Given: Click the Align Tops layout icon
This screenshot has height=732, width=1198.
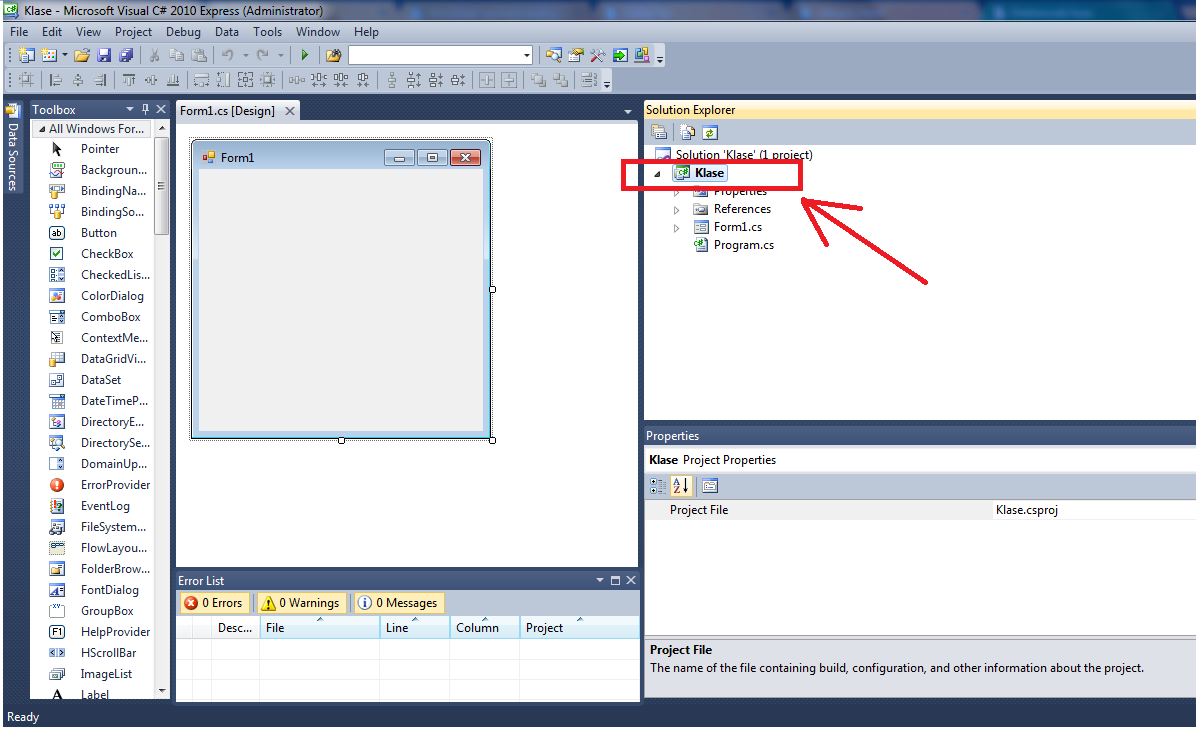Looking at the screenshot, I should (x=129, y=80).
